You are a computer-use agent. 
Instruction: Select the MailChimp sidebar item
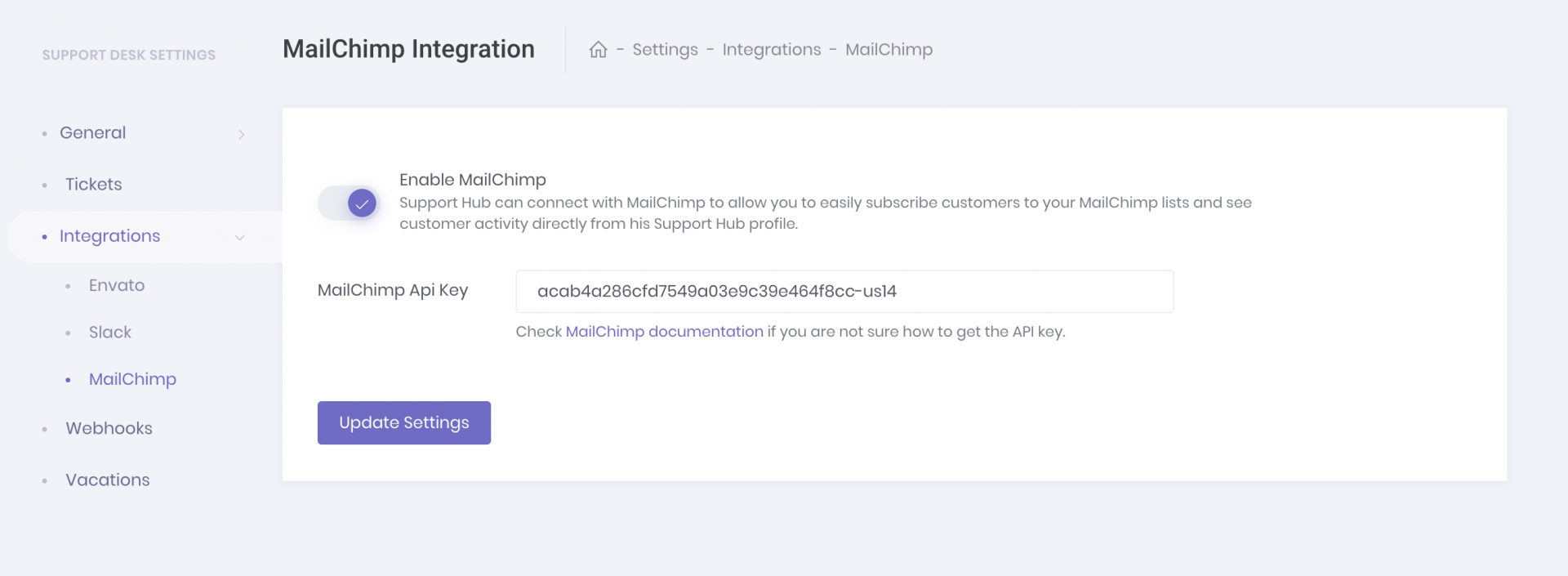click(x=132, y=379)
